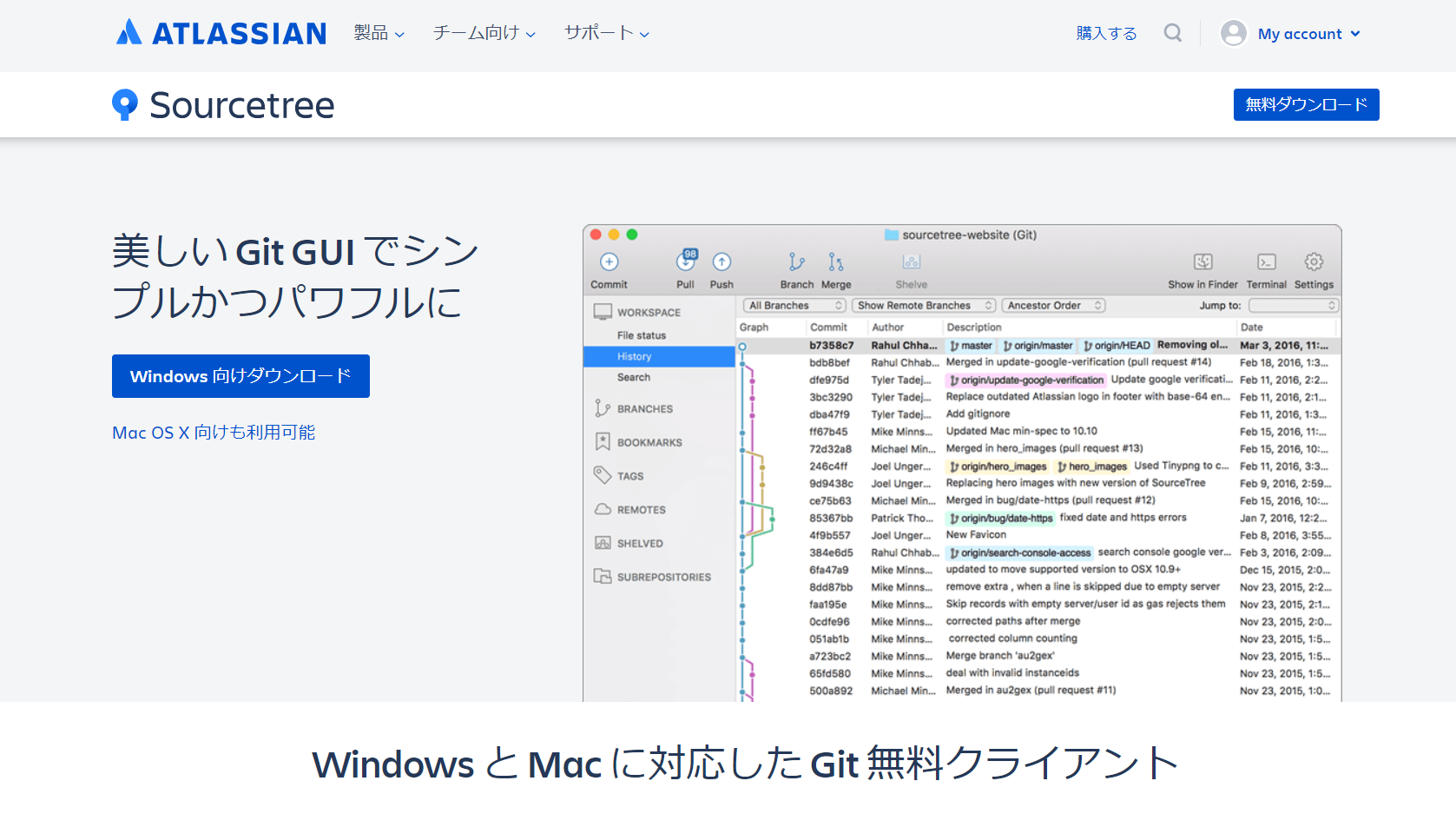Select commit 500a892 row

click(1038, 691)
